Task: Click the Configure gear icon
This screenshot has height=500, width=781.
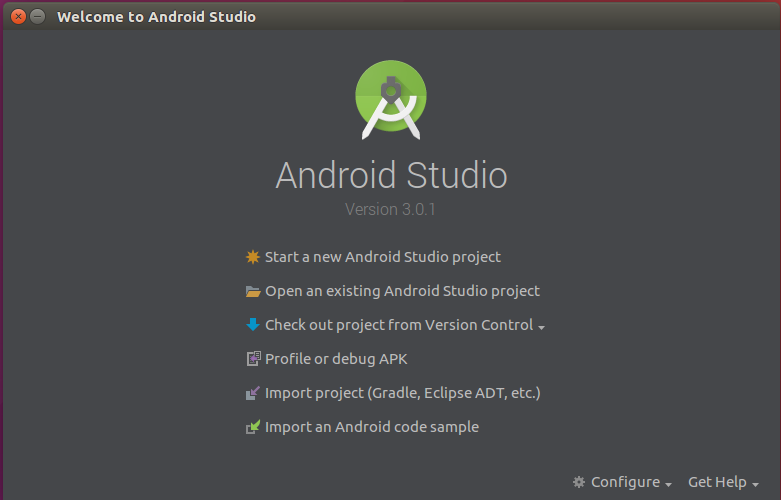Action: click(579, 482)
